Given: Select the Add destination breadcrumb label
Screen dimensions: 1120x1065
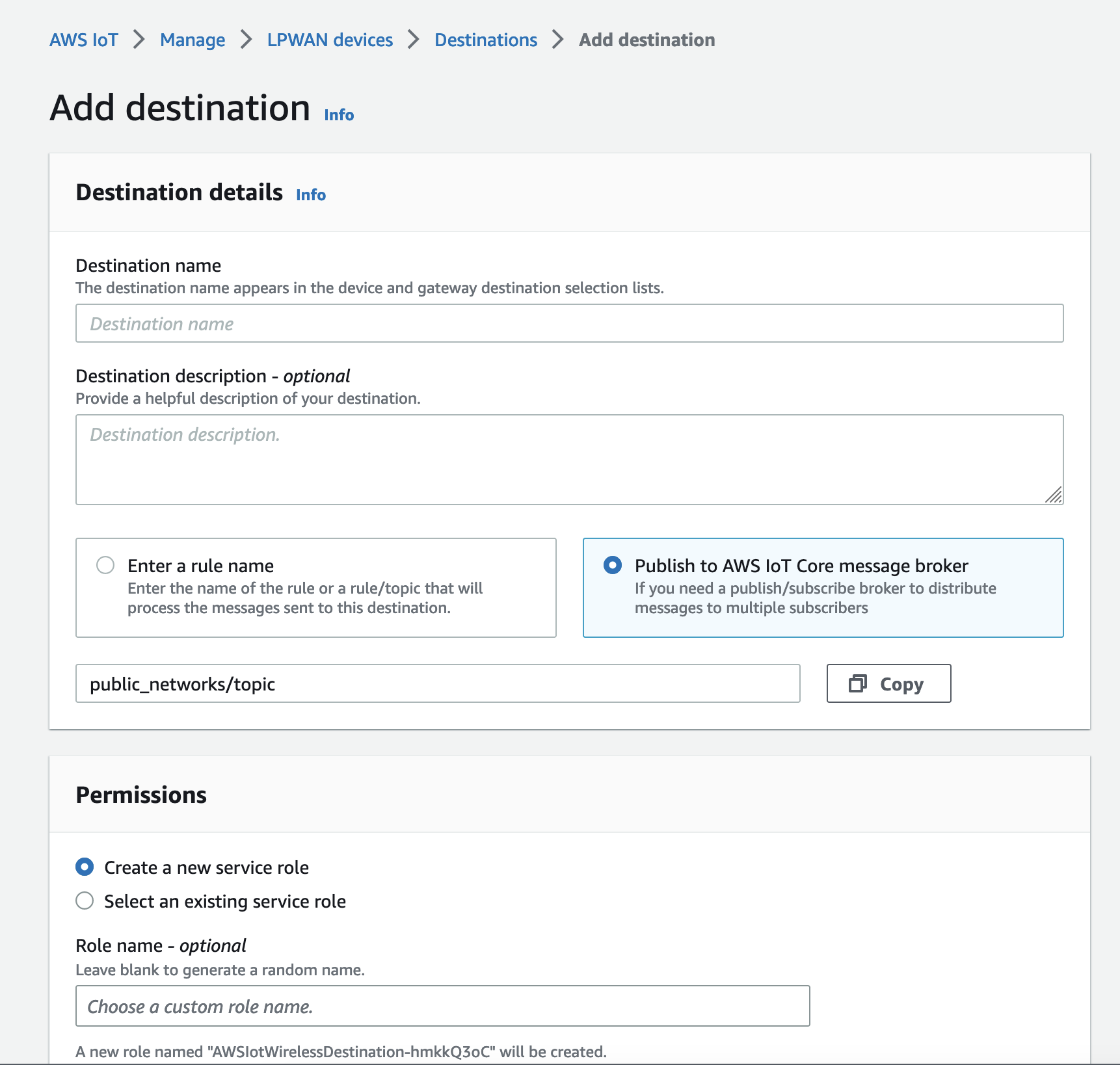Looking at the screenshot, I should tap(647, 40).
